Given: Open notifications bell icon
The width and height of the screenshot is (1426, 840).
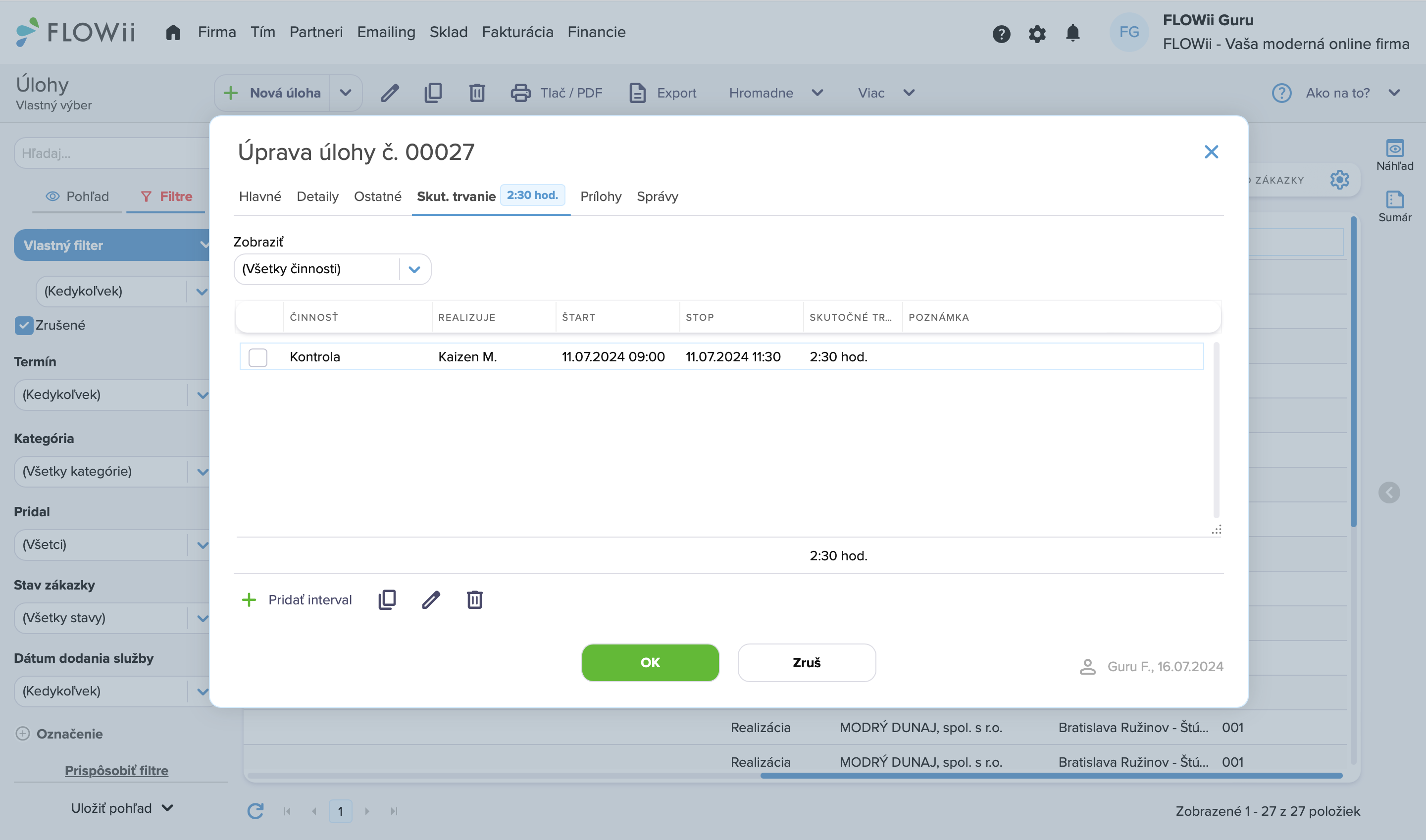Looking at the screenshot, I should [x=1072, y=33].
